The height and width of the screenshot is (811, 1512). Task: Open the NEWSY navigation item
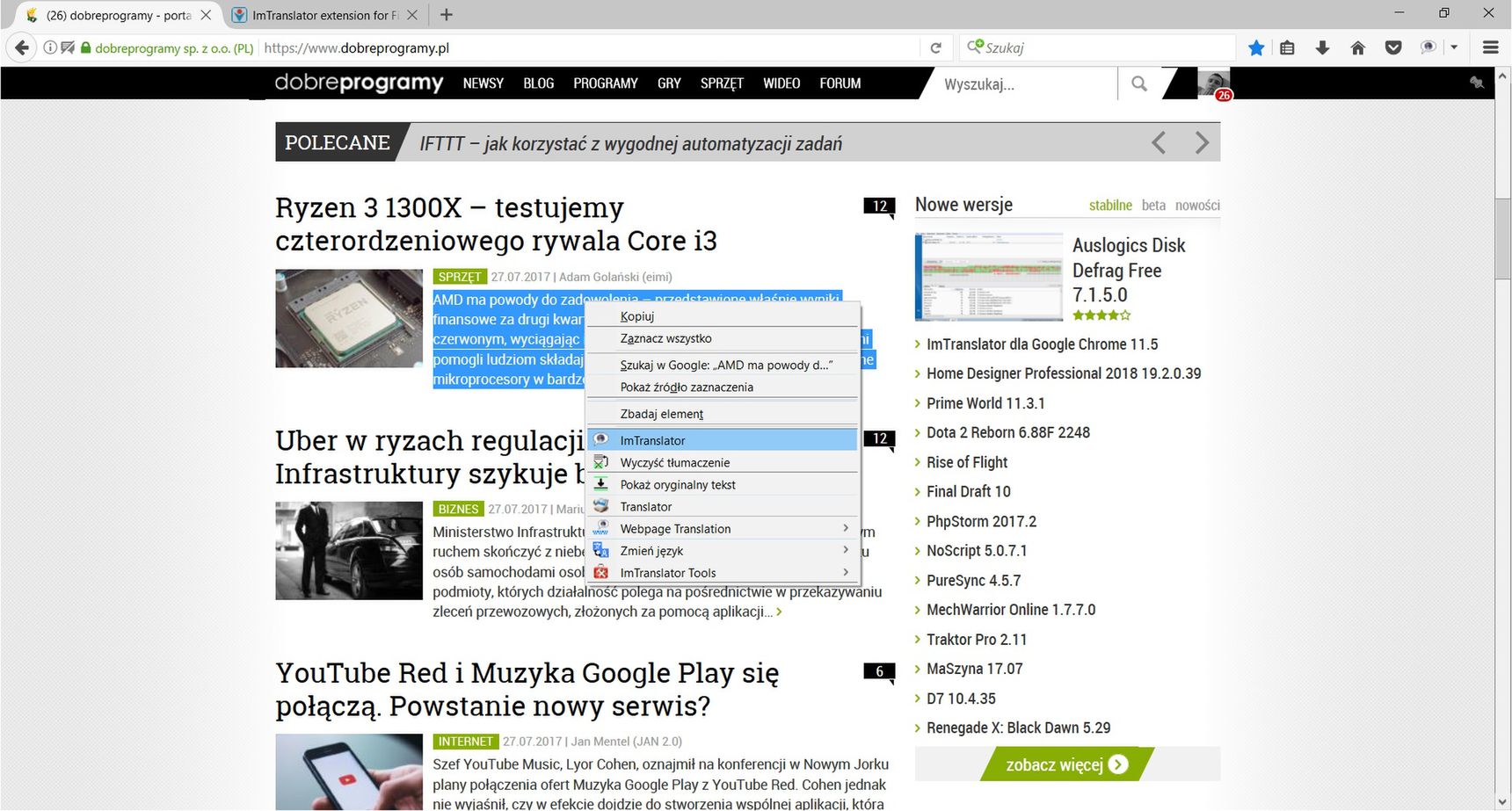click(483, 83)
